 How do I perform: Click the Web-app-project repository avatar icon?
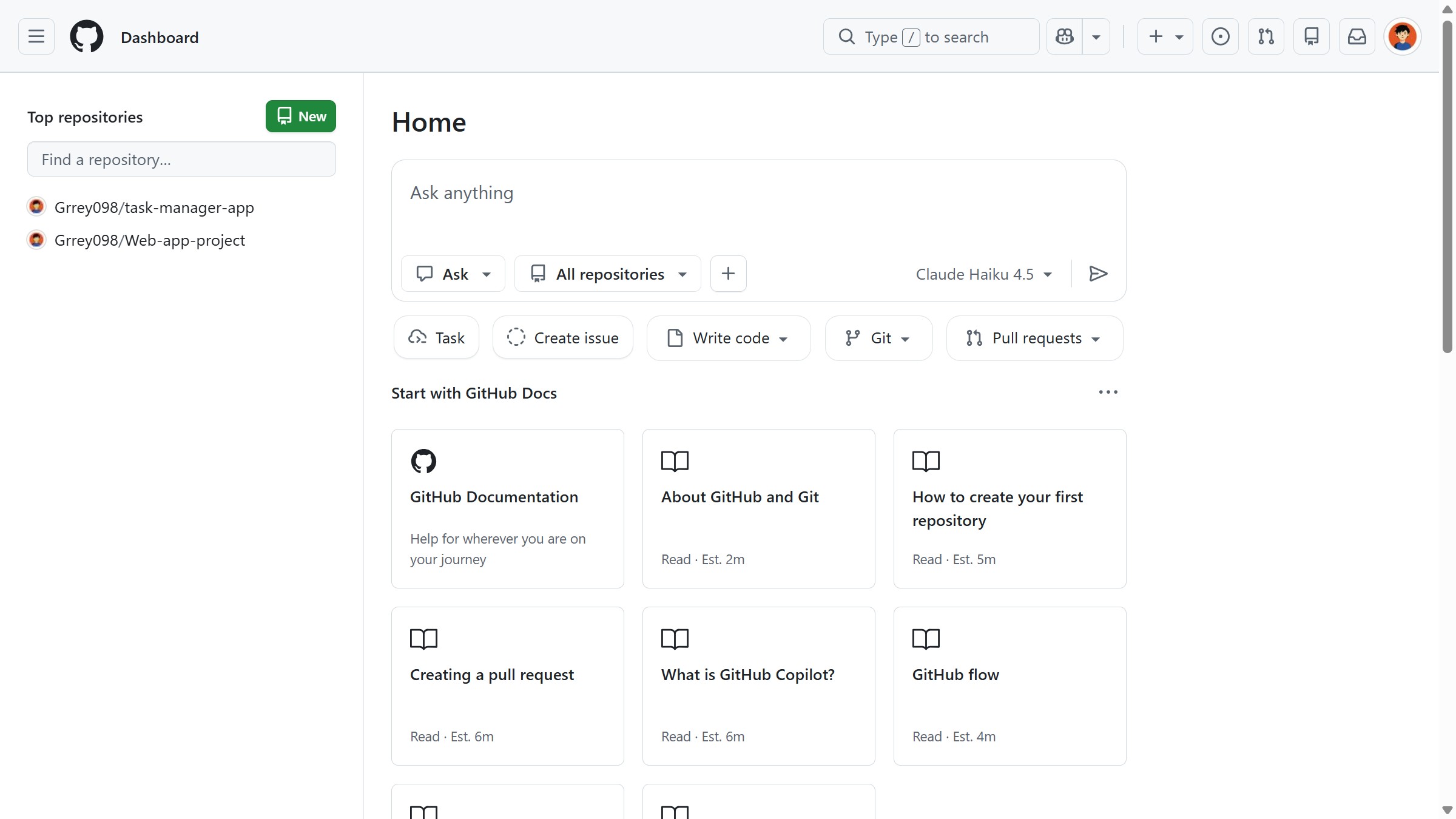point(36,240)
